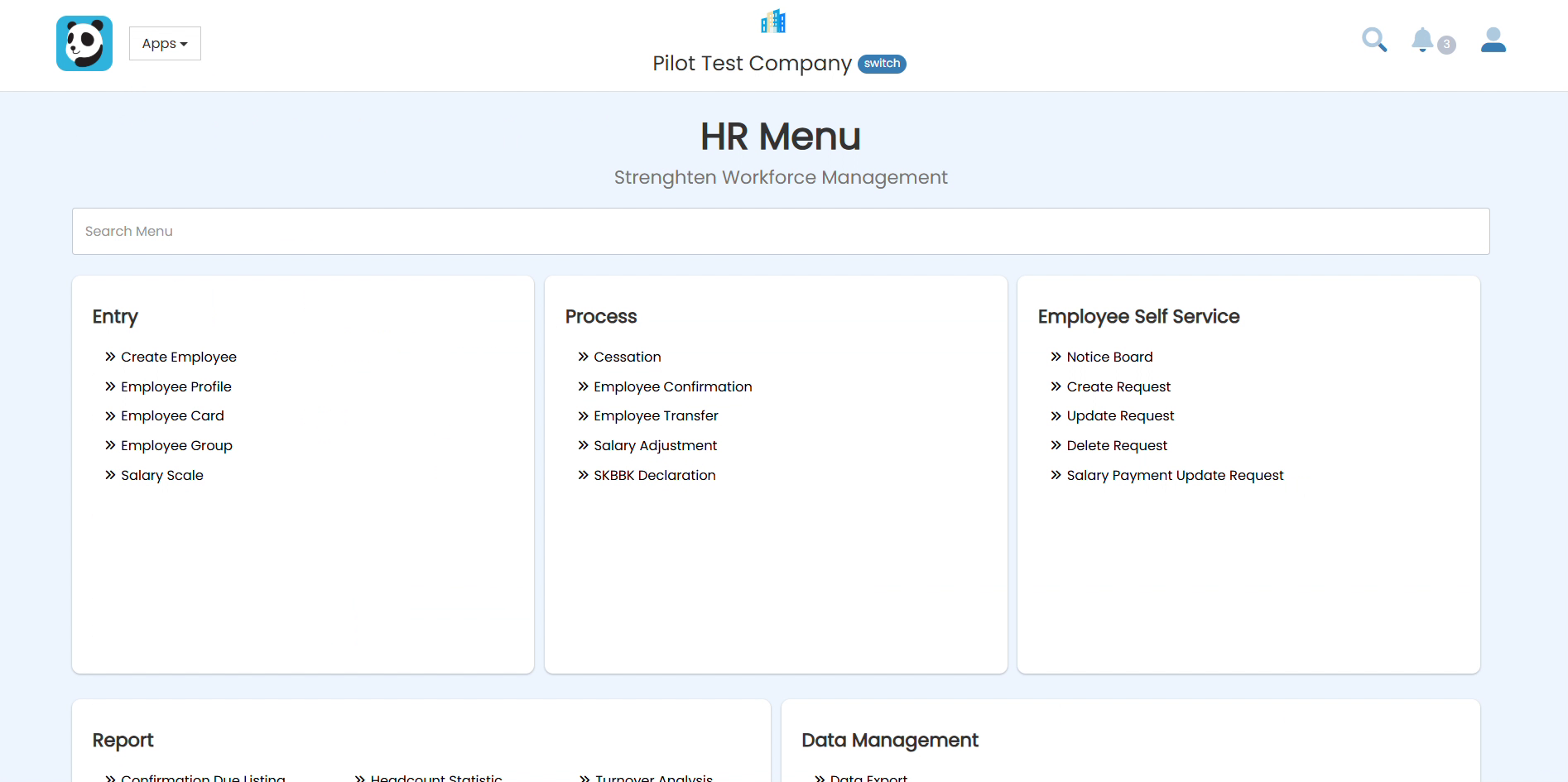The height and width of the screenshot is (782, 1568).
Task: Click the panda logo icon
Action: click(x=84, y=43)
